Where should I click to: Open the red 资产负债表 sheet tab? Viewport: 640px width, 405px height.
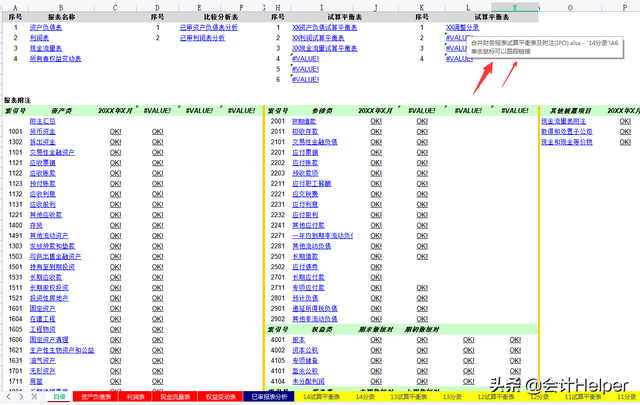[96, 396]
